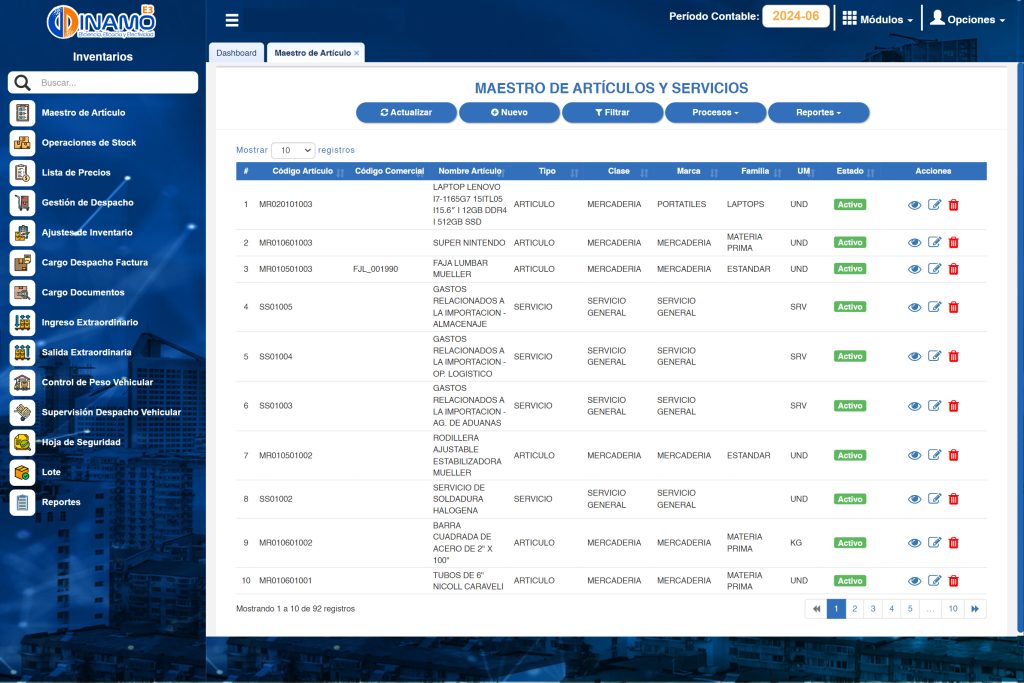
Task: Open the Módulos dropdown in header
Action: pyautogui.click(x=877, y=19)
